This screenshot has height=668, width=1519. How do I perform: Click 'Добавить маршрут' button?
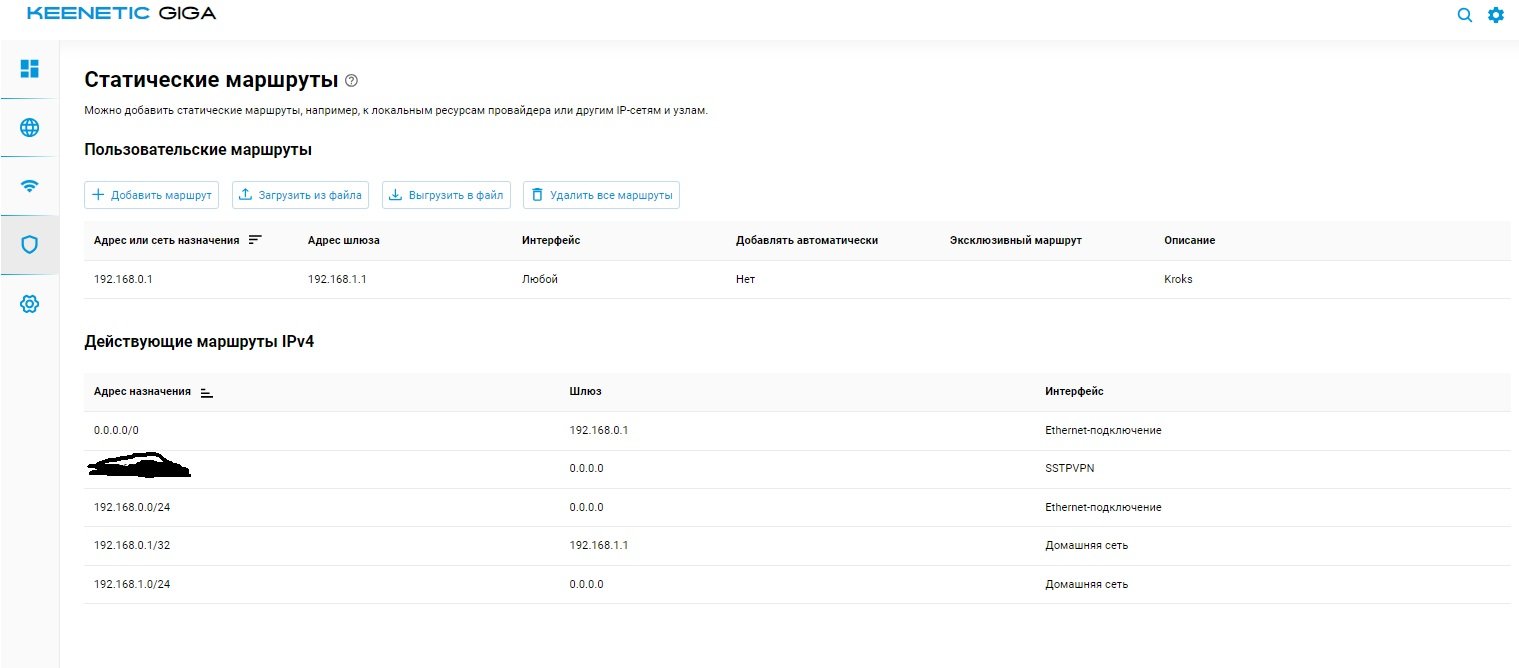pyautogui.click(x=151, y=195)
